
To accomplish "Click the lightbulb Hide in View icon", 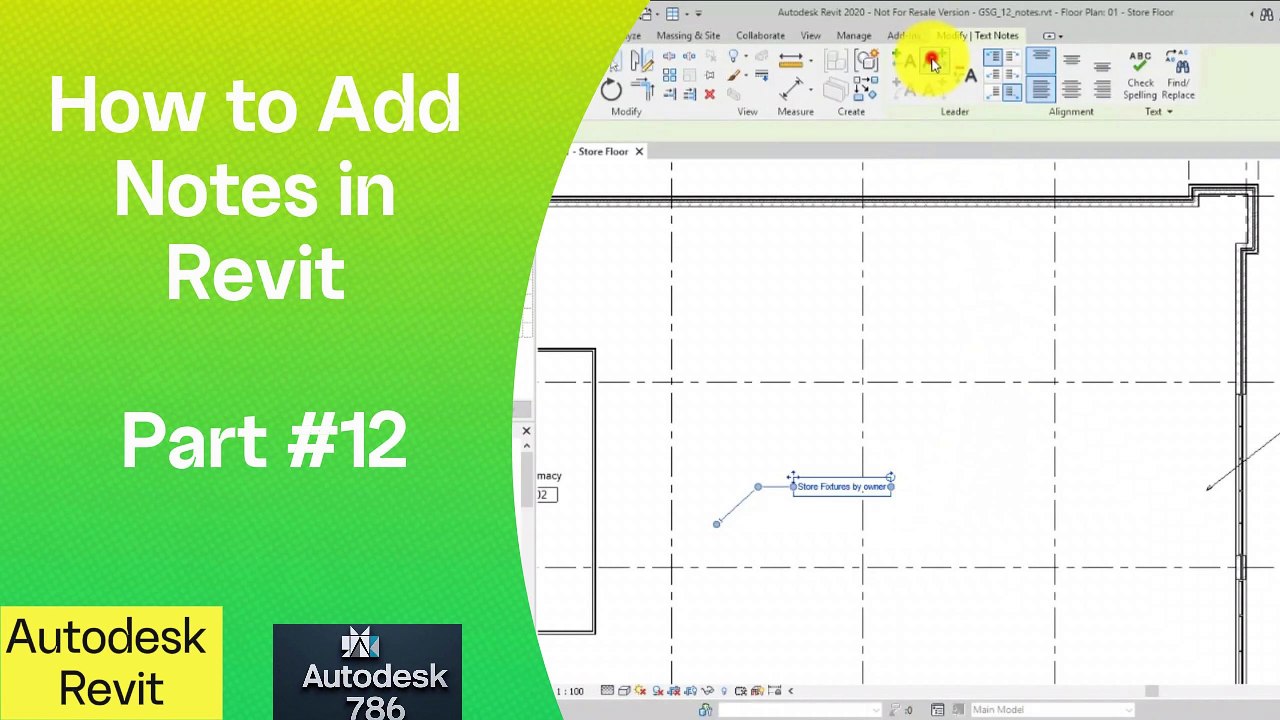I will 733,56.
